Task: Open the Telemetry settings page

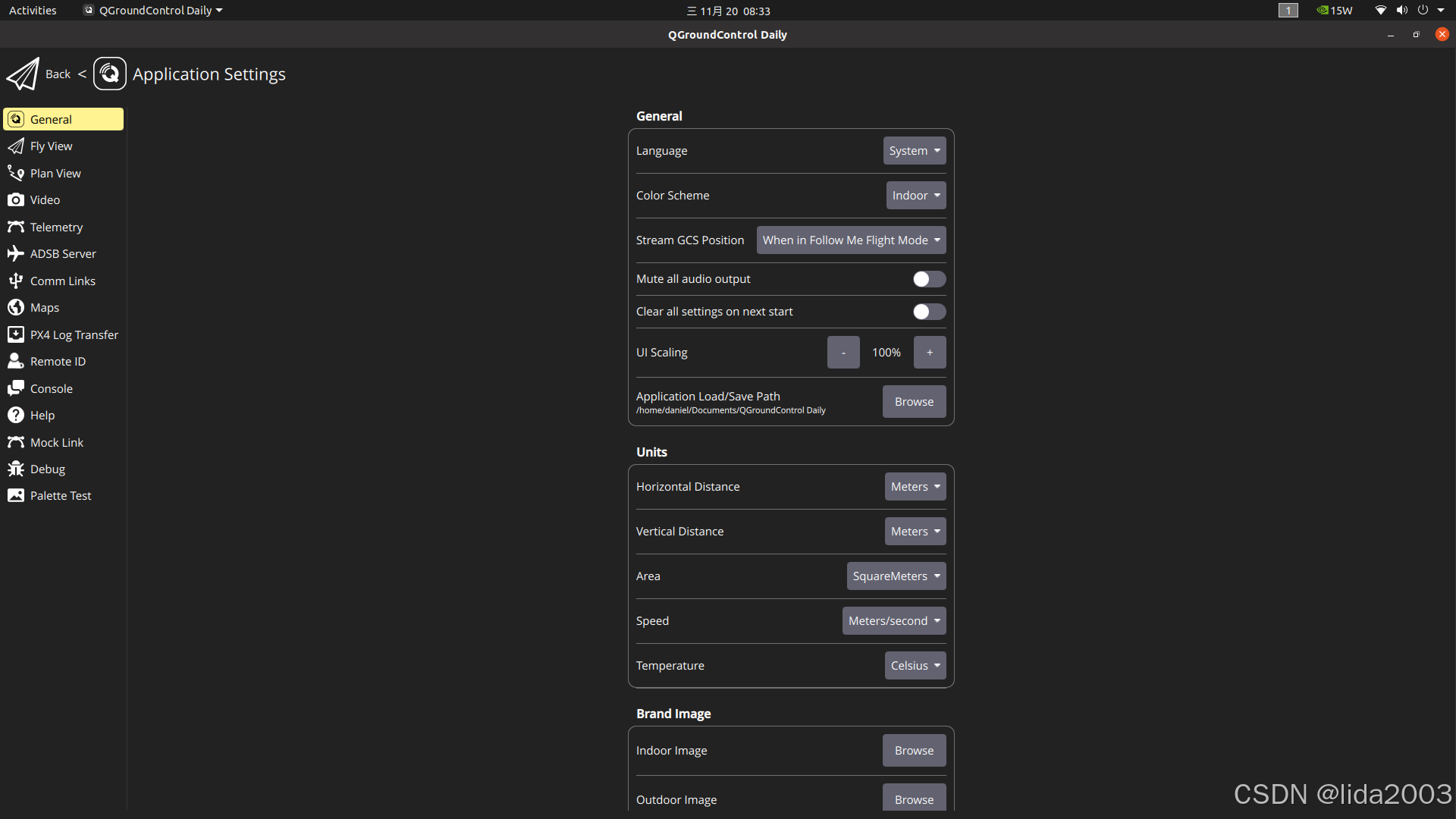Action: coord(64,227)
